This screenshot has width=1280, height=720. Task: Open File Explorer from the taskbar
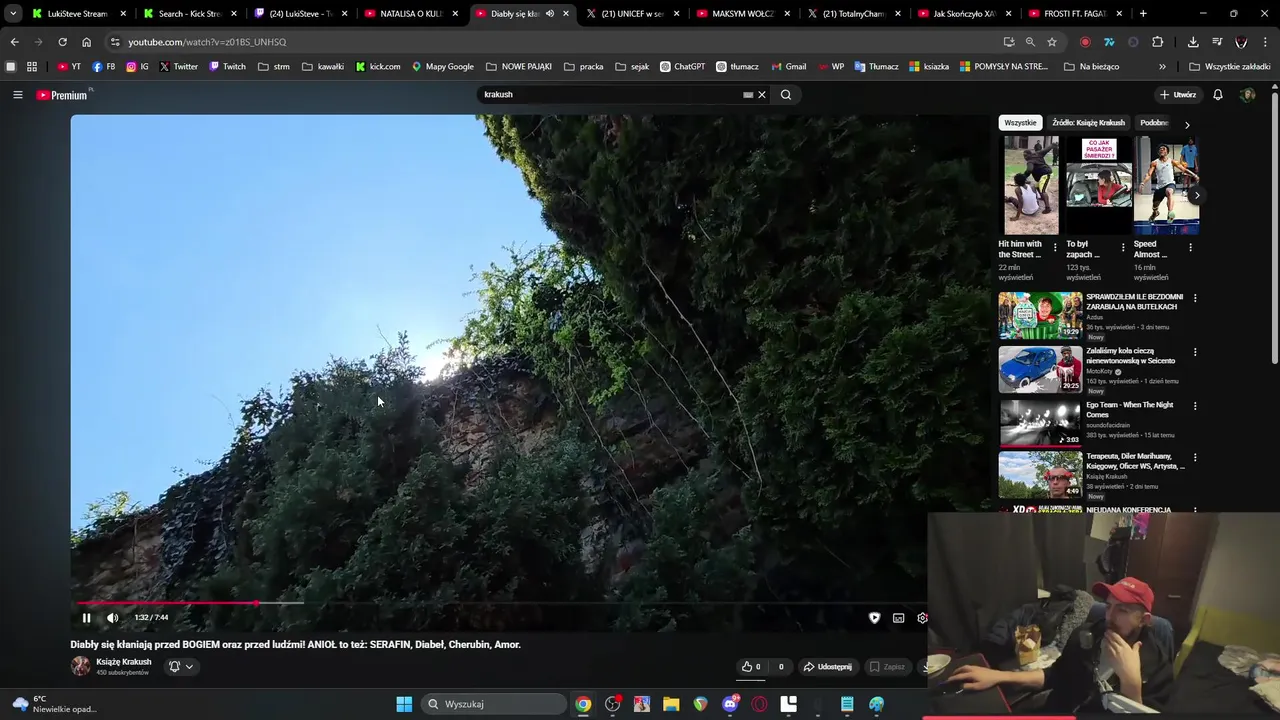click(671, 704)
